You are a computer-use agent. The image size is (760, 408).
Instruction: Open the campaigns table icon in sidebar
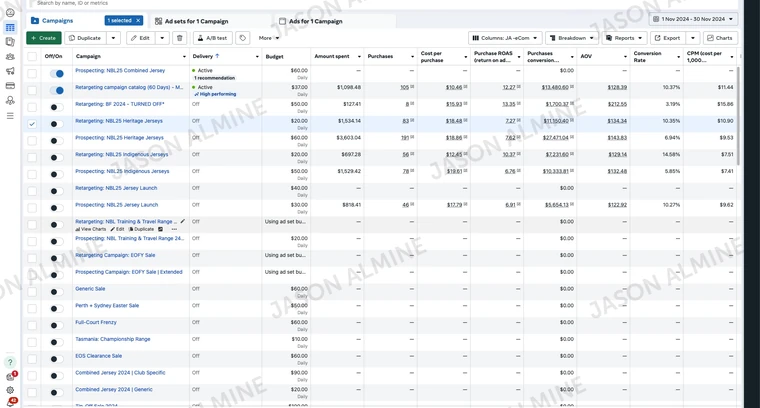point(10,28)
